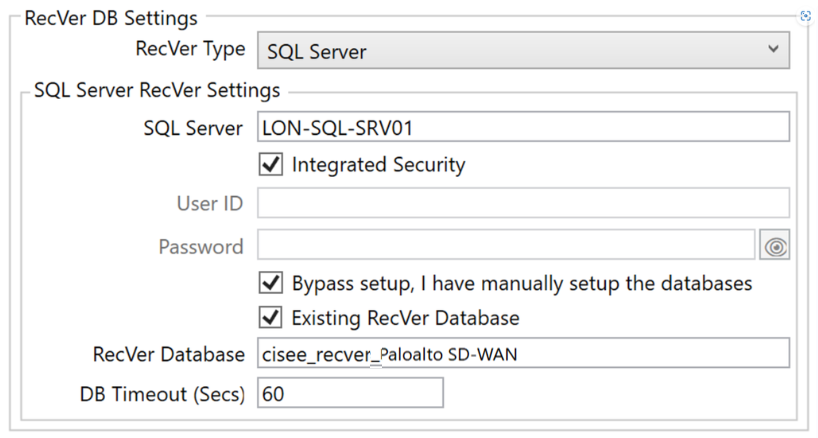Viewport: 818px width, 438px height.
Task: Click the SQL Server input field
Action: point(523,127)
